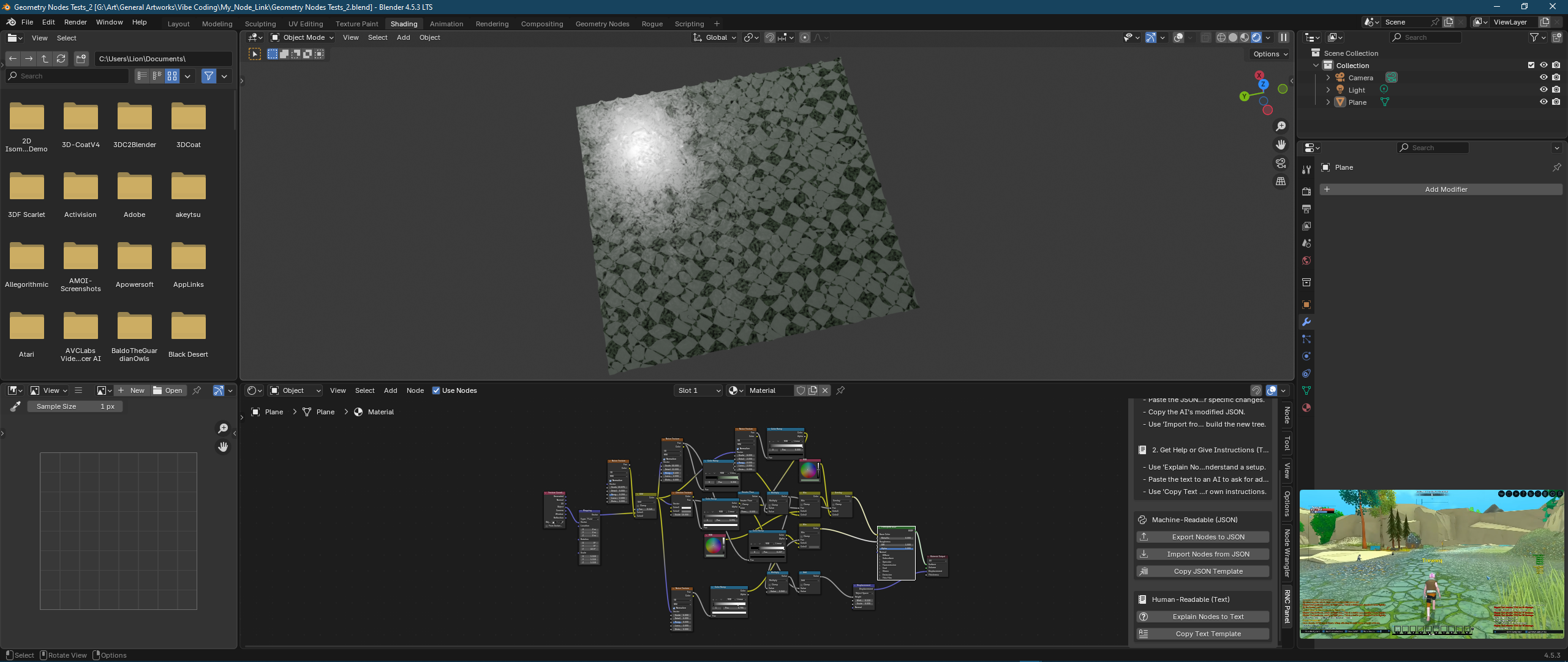This screenshot has width=1568, height=662.
Task: Select rendered viewport shading mode
Action: click(x=1256, y=37)
